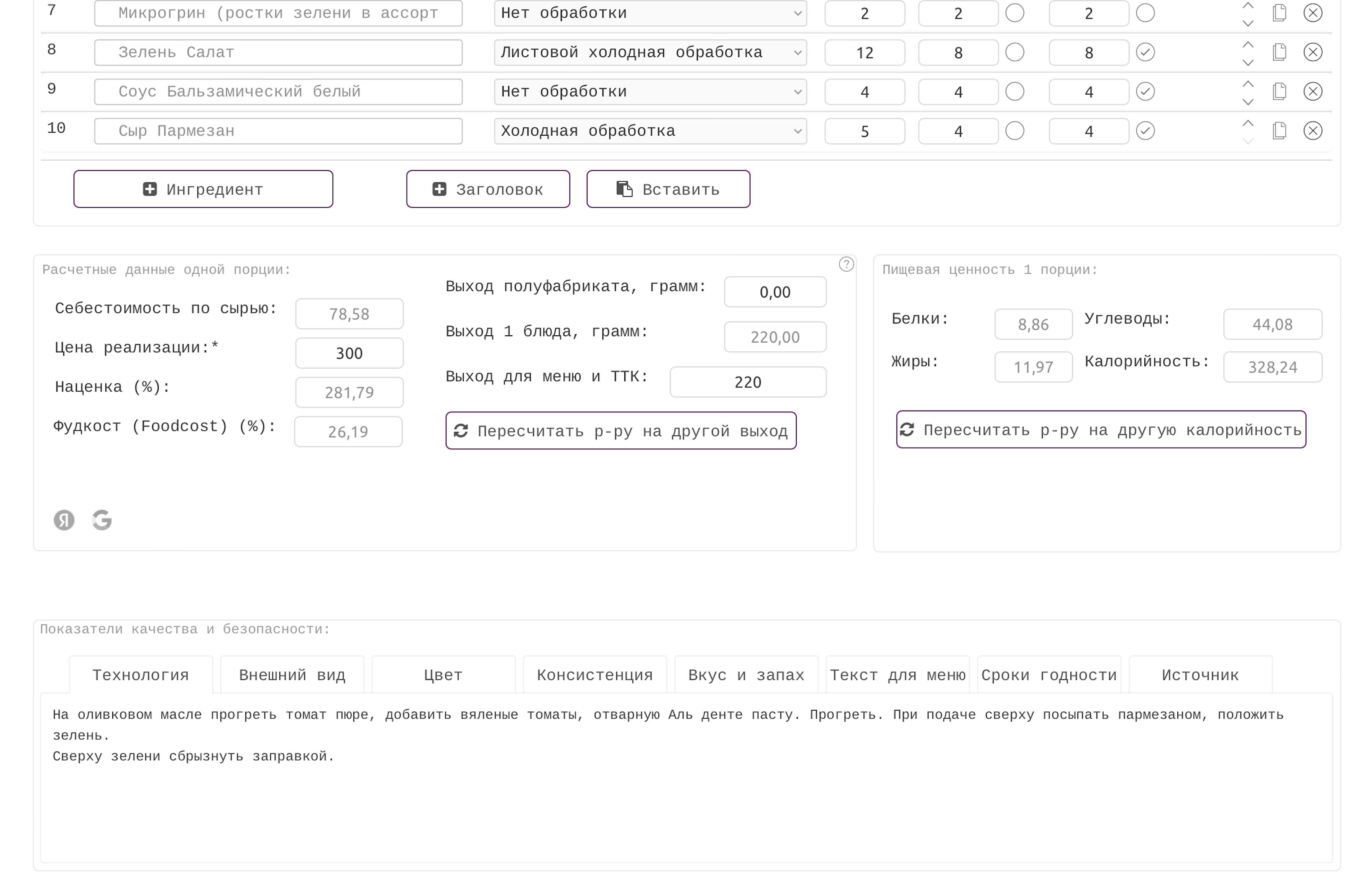The height and width of the screenshot is (883, 1372).
Task: Edit Выход для меню и ТТК field
Action: (748, 382)
